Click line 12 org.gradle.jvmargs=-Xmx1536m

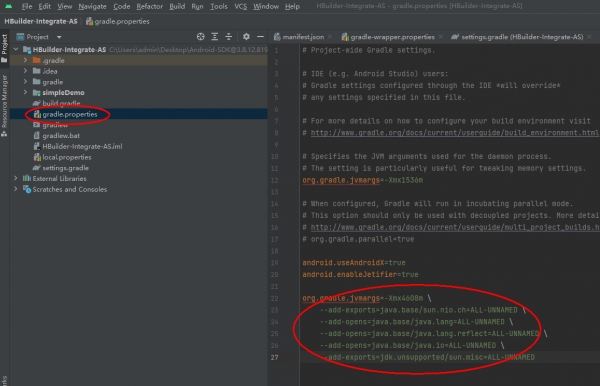(363, 180)
